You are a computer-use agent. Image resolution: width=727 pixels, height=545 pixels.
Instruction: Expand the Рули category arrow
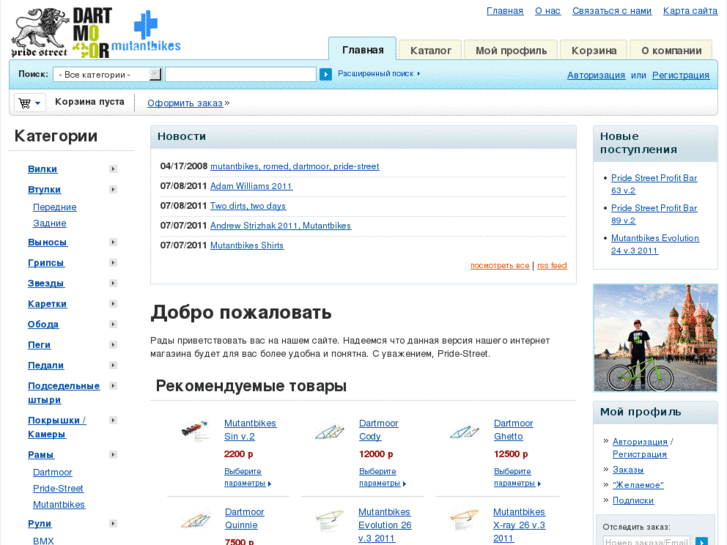tap(113, 523)
